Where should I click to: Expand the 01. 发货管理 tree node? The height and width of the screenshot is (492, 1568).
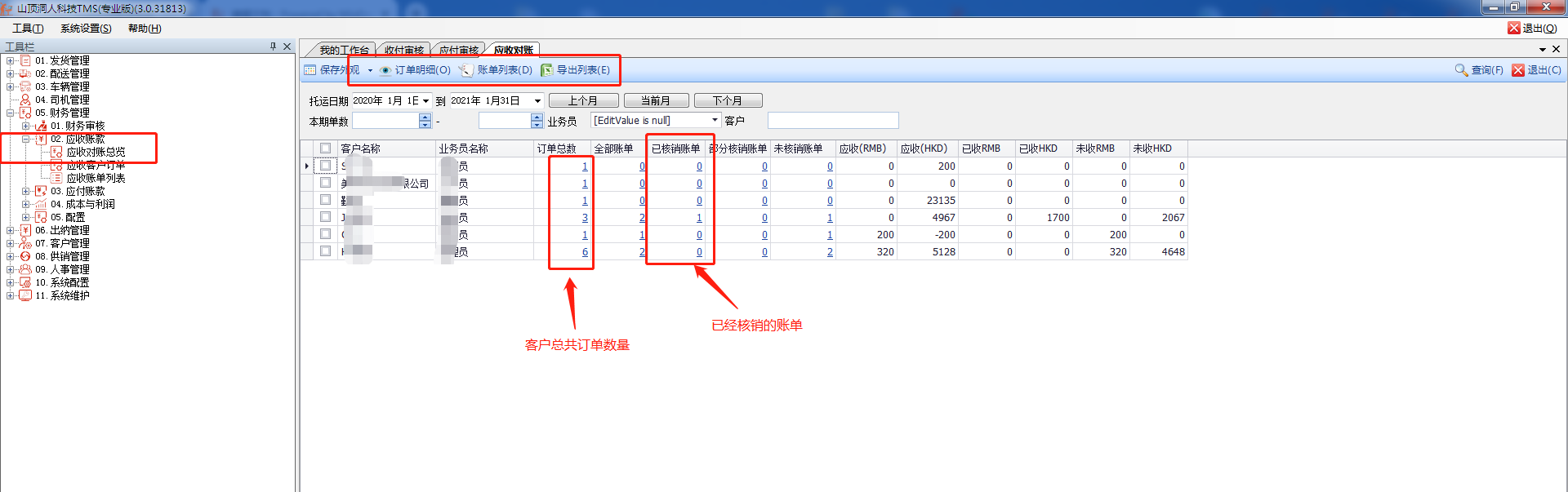[x=10, y=60]
